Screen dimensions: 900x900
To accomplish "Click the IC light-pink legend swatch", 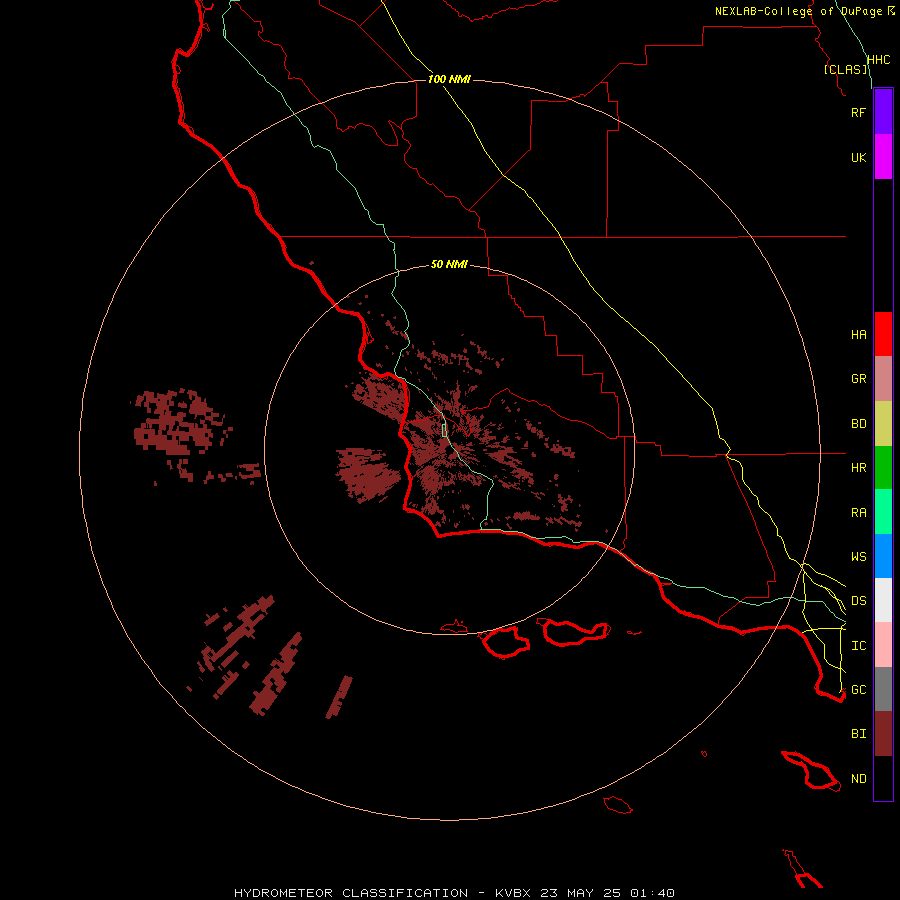I will tap(883, 645).
